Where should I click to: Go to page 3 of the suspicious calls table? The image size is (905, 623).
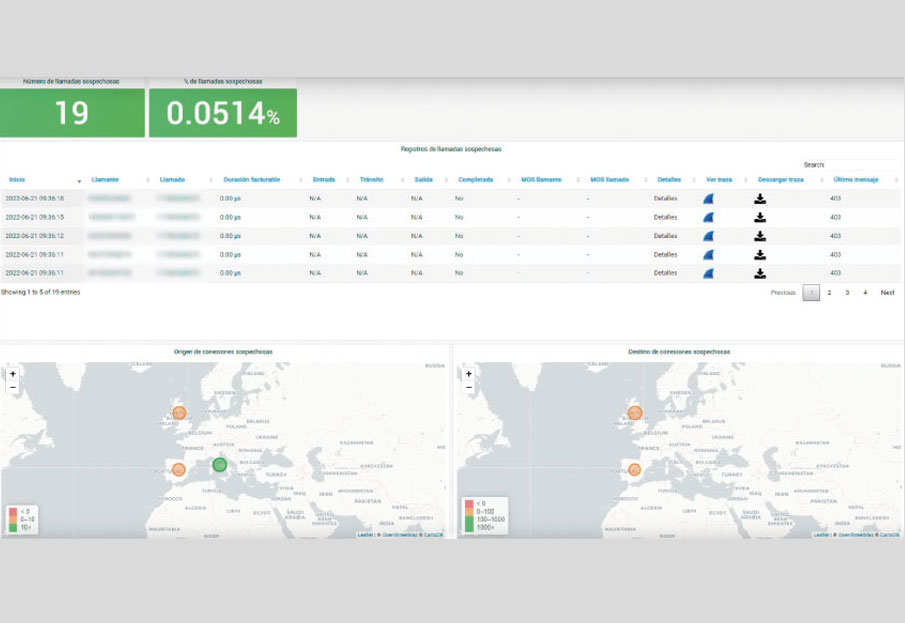pos(847,293)
